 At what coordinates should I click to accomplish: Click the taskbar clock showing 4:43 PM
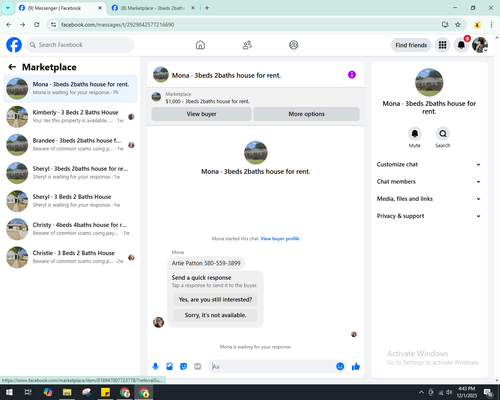(467, 392)
